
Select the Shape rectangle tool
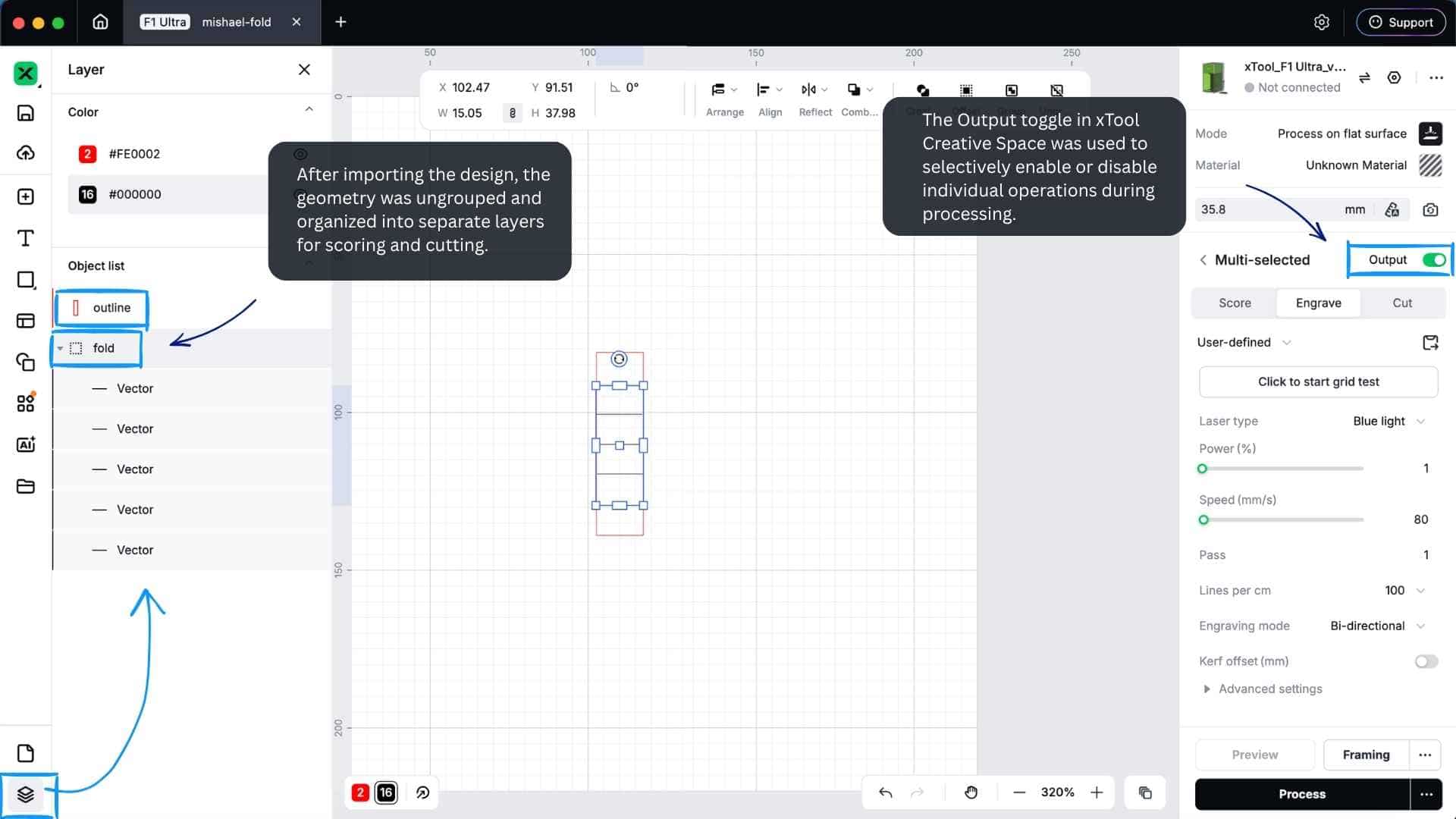click(26, 280)
